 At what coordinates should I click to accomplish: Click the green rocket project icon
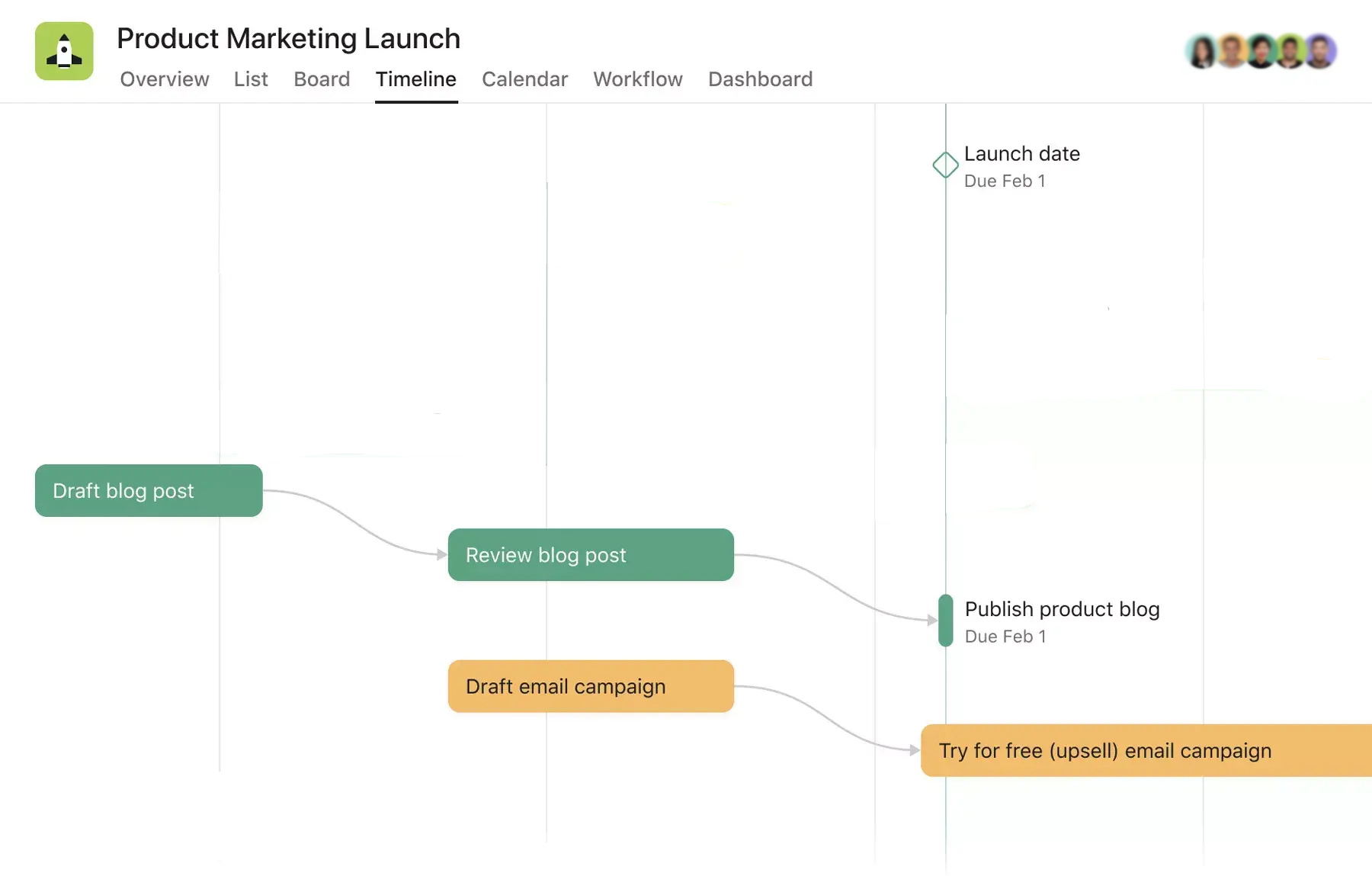64,51
